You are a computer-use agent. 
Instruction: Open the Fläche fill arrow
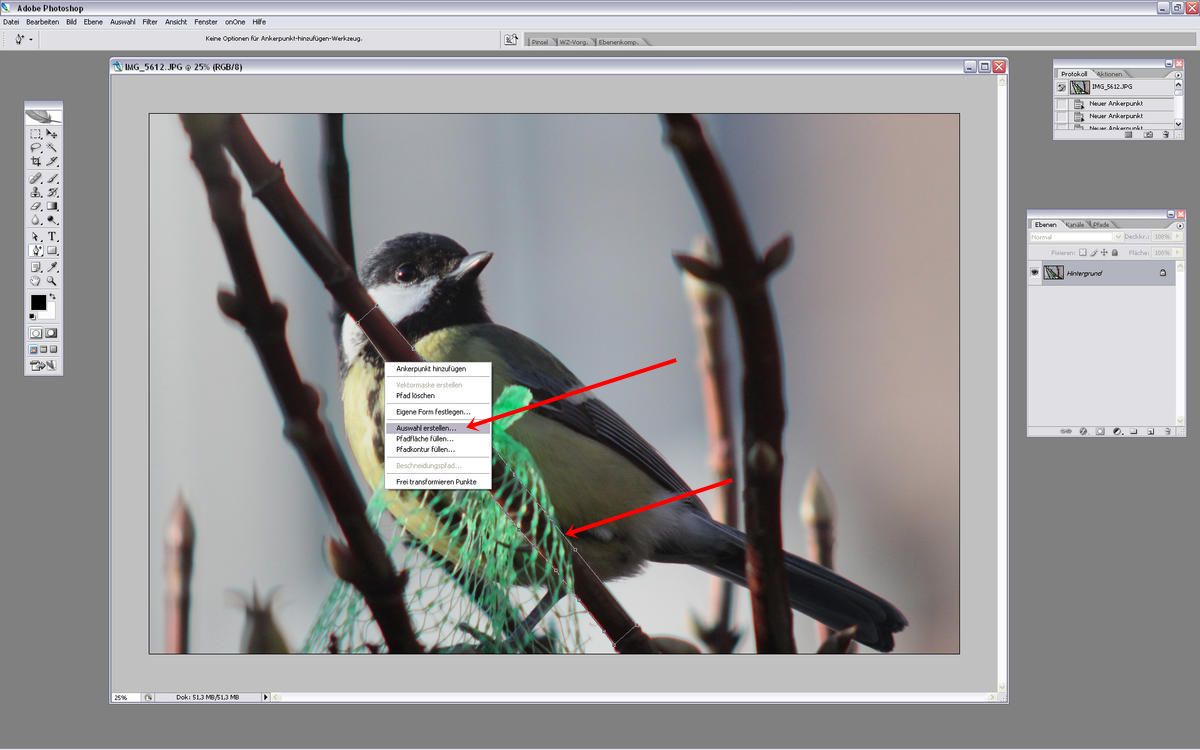[x=1177, y=253]
